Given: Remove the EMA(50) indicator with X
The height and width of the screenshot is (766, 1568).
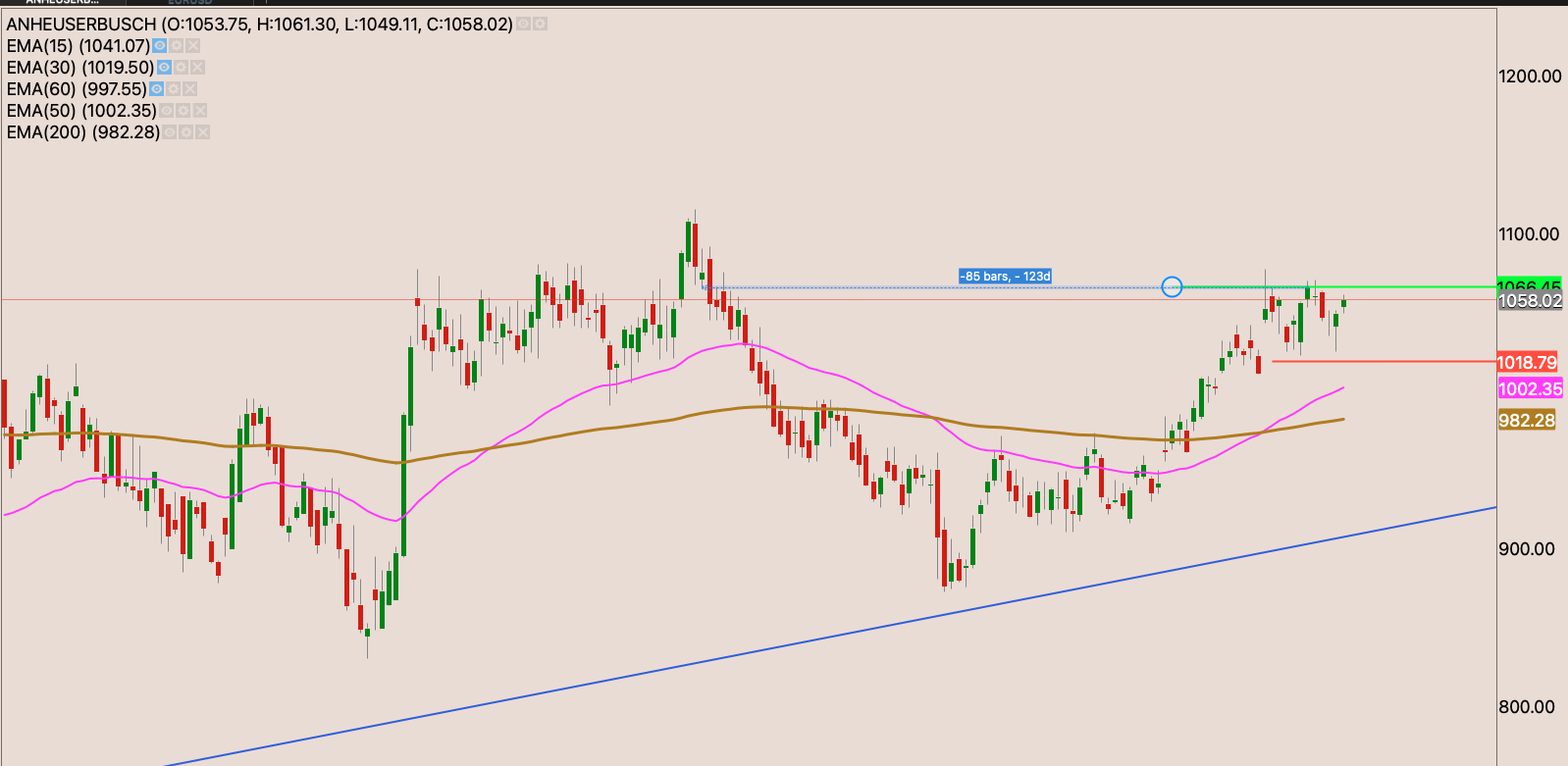Looking at the screenshot, I should (x=200, y=111).
